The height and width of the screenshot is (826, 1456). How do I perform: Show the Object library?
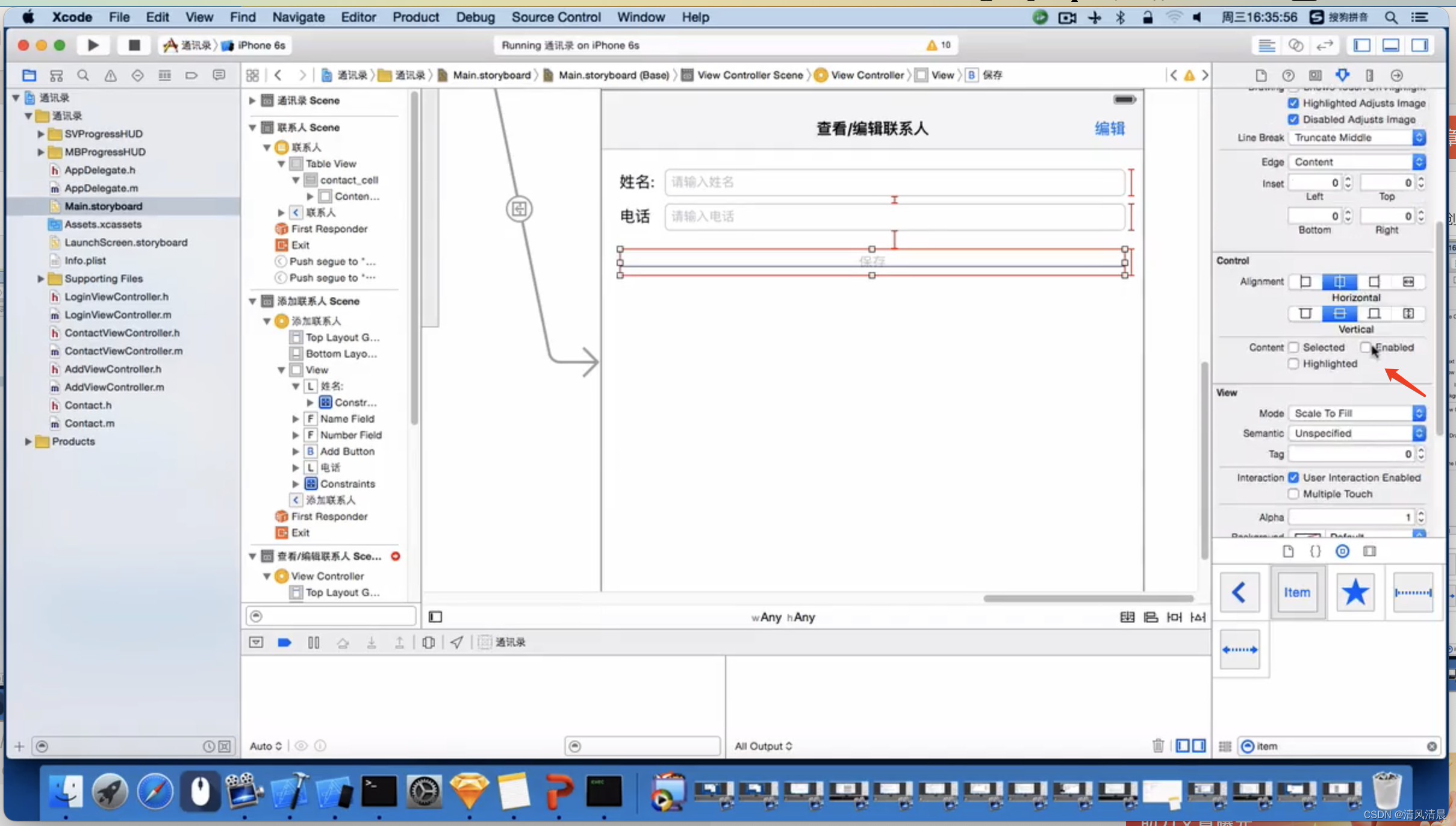click(1342, 551)
